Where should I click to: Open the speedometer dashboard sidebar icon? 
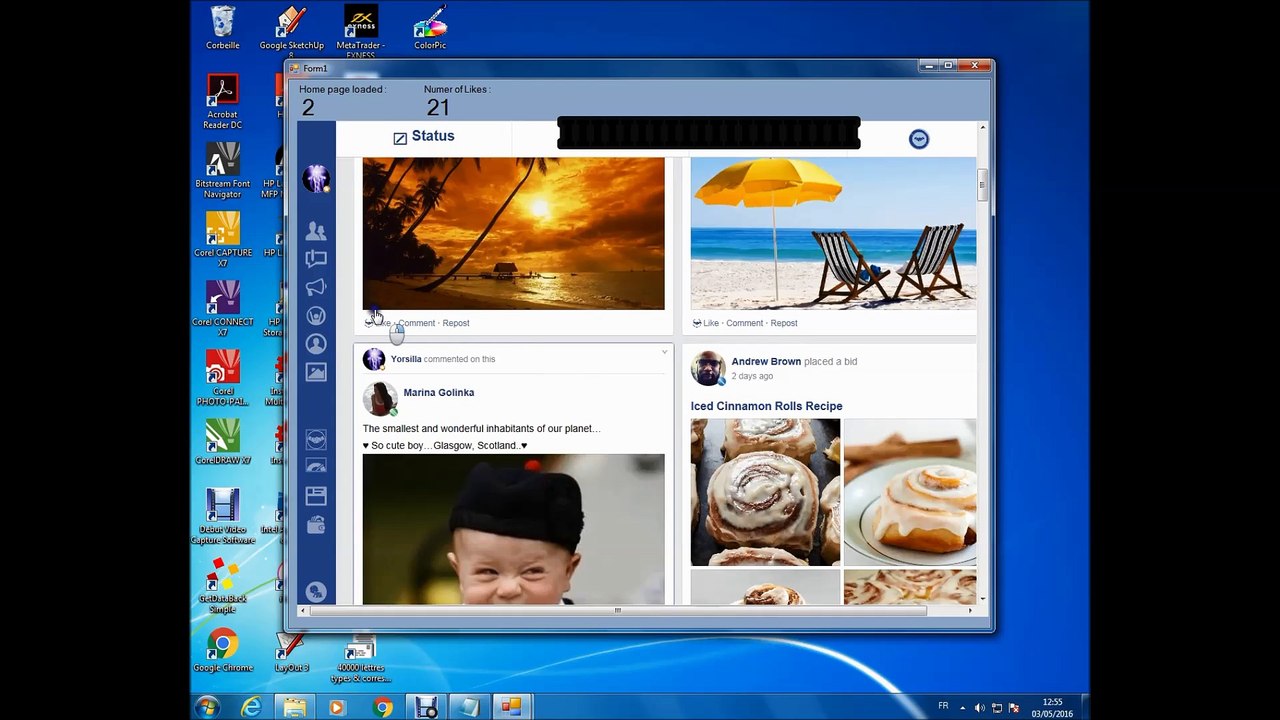pyautogui.click(x=316, y=467)
